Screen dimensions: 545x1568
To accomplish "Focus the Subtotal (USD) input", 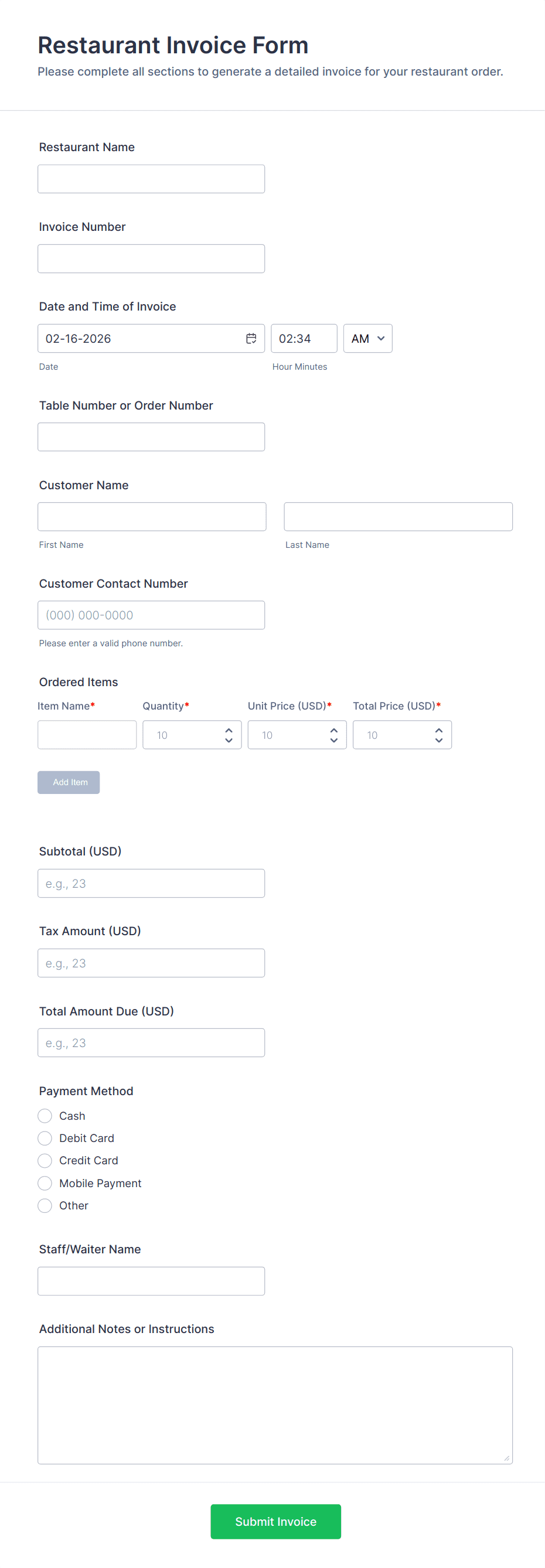I will point(151,883).
